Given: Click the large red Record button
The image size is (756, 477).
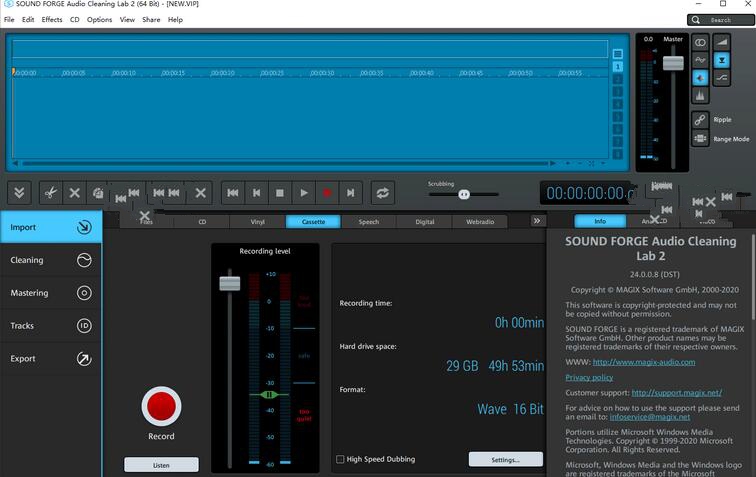Looking at the screenshot, I should [162, 406].
